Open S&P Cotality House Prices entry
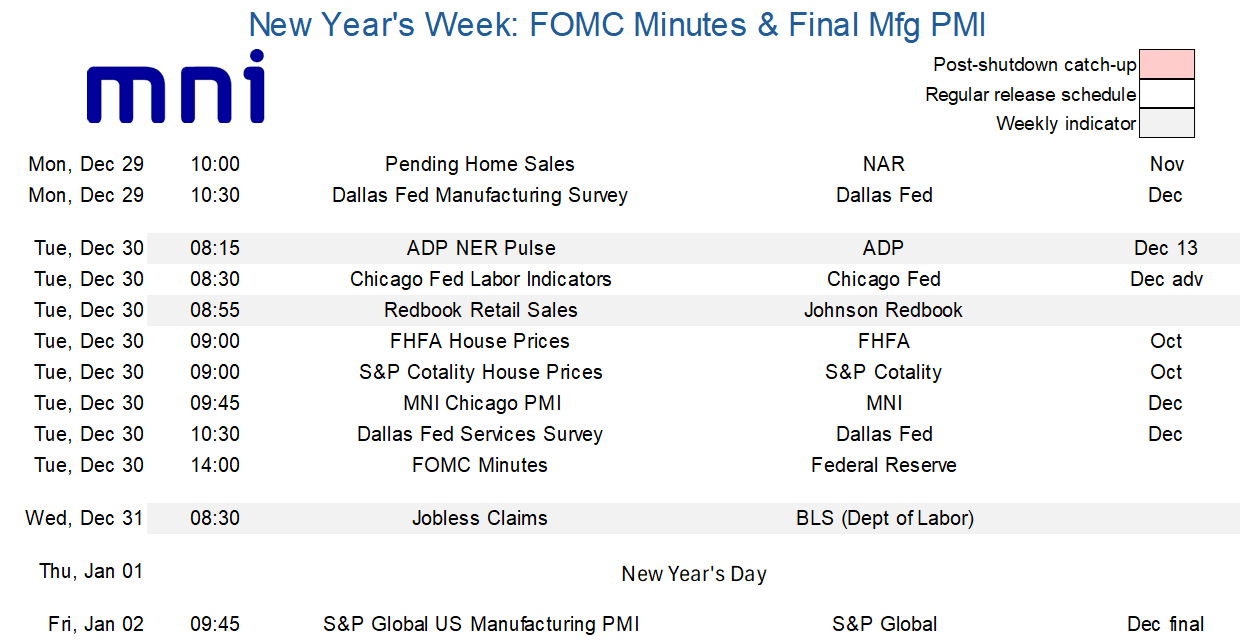This screenshot has width=1243, height=642. coord(481,372)
